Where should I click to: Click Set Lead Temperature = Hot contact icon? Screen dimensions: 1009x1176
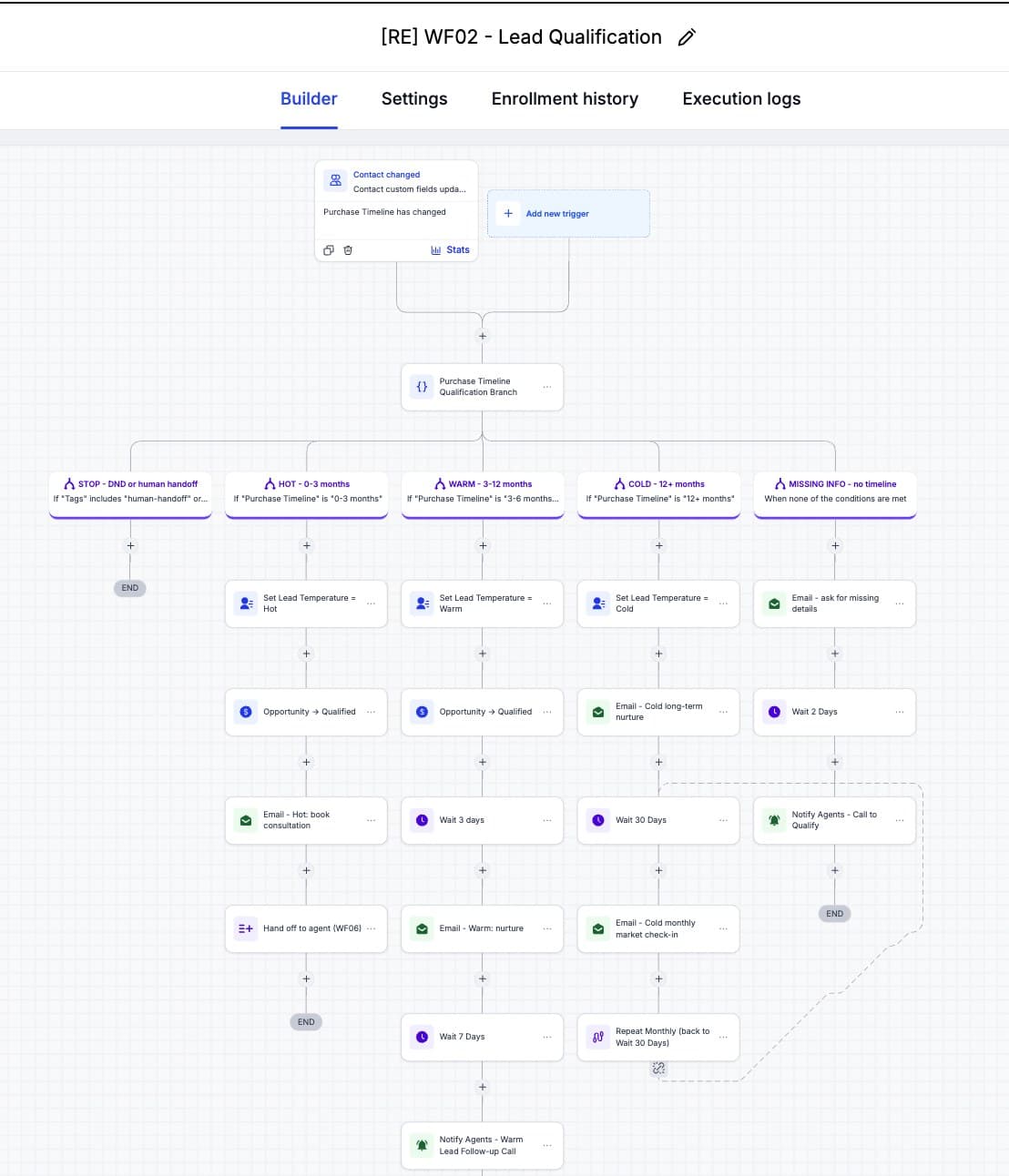pos(246,603)
